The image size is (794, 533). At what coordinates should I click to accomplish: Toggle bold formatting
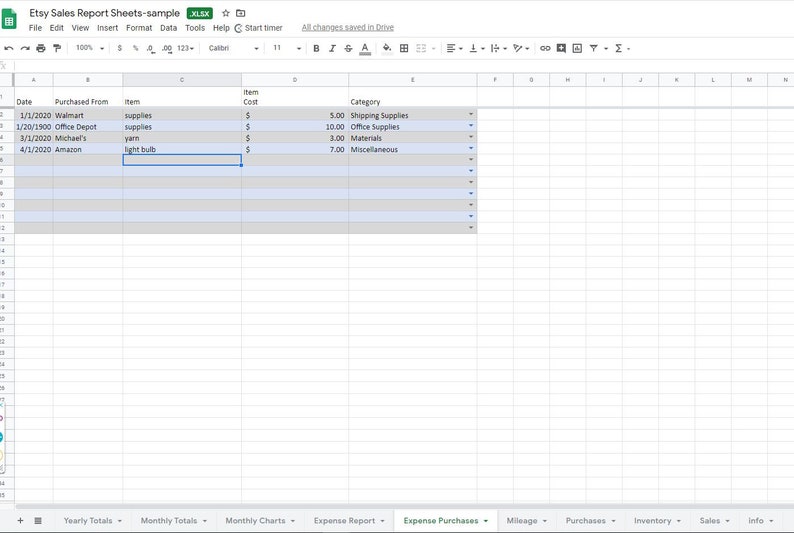(316, 48)
